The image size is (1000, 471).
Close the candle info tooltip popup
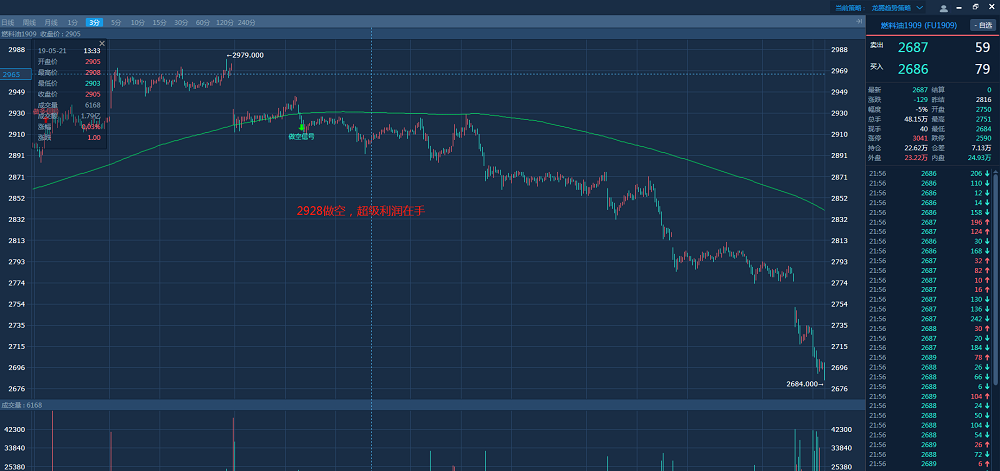point(101,44)
